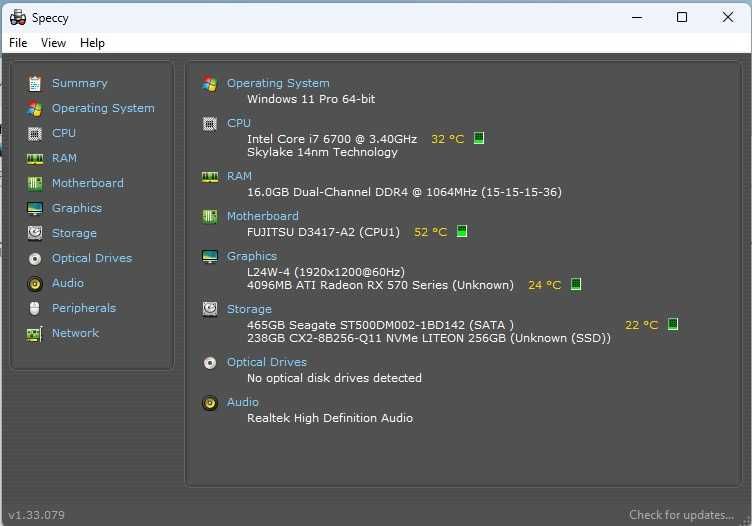Select Motherboard label in sidebar
Viewport: 752px width, 526px height.
click(x=88, y=183)
